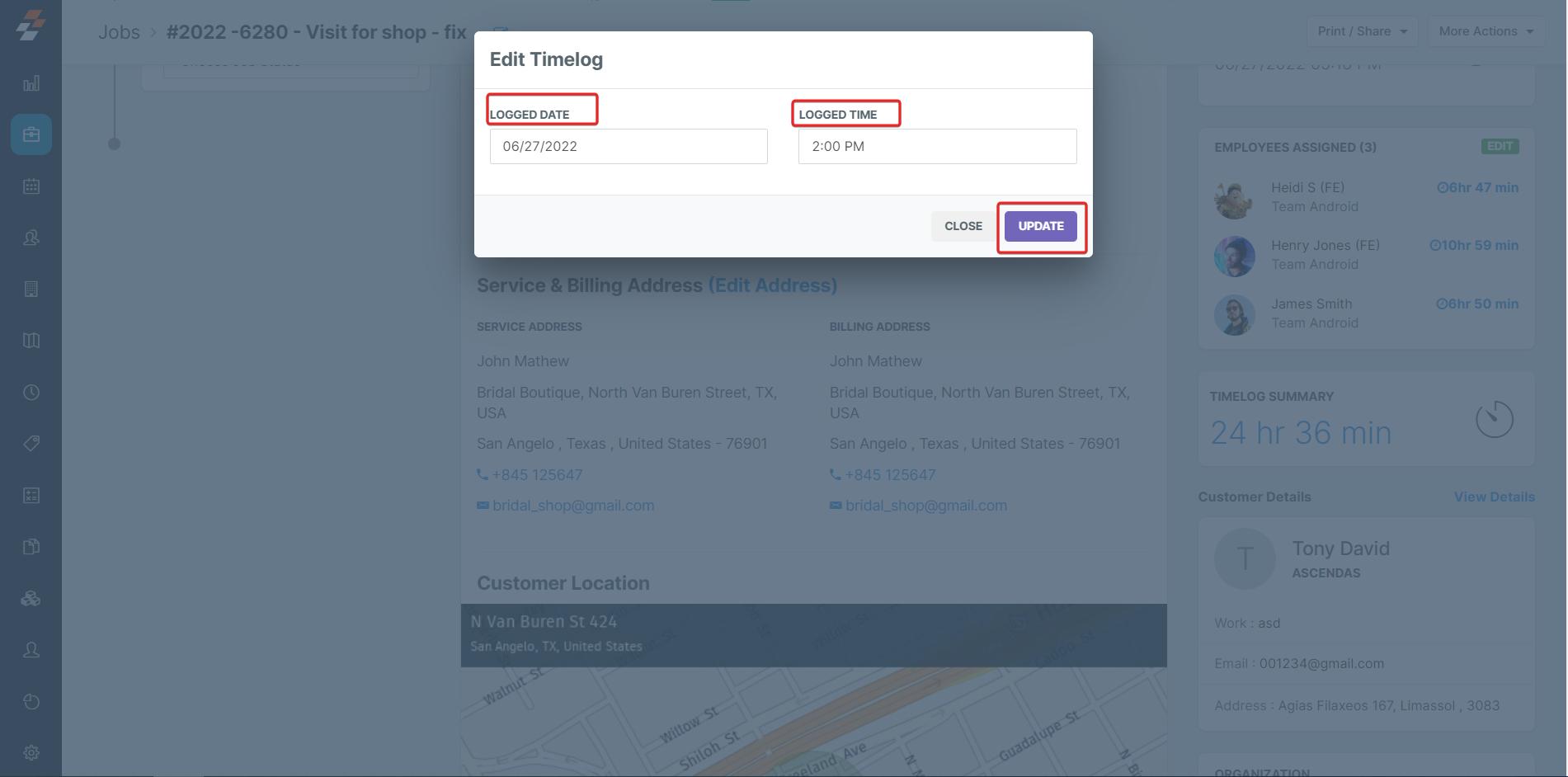1568x777 pixels.
Task: Click the calculator icon in sidebar
Action: [31, 495]
